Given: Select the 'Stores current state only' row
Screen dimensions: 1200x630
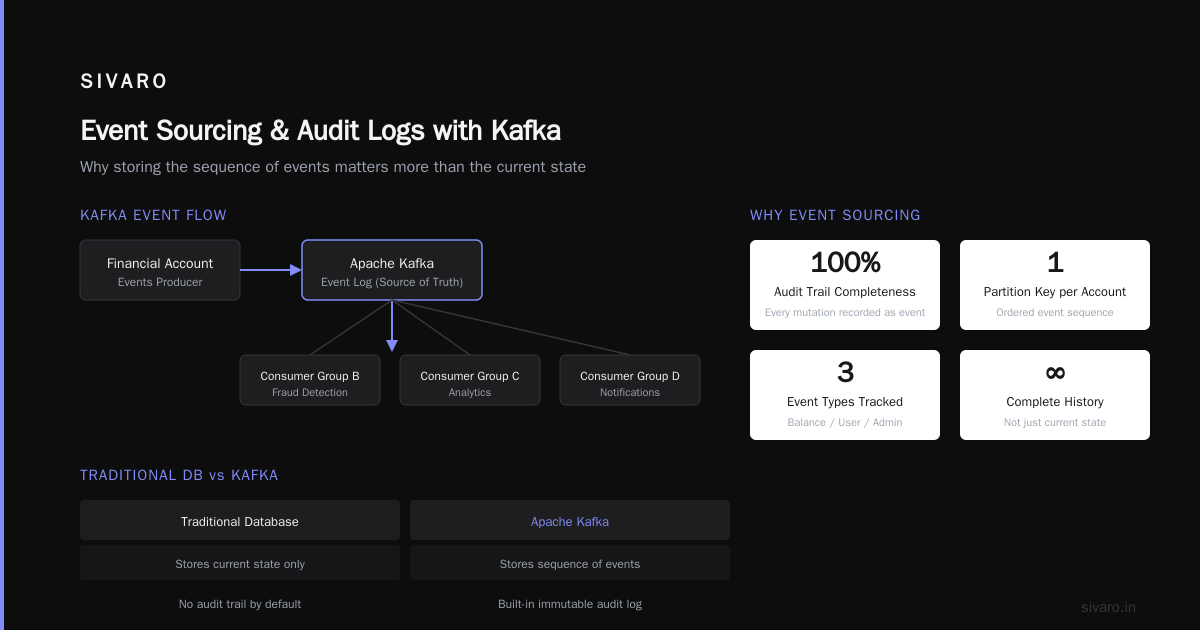Looking at the screenshot, I should 240,563.
